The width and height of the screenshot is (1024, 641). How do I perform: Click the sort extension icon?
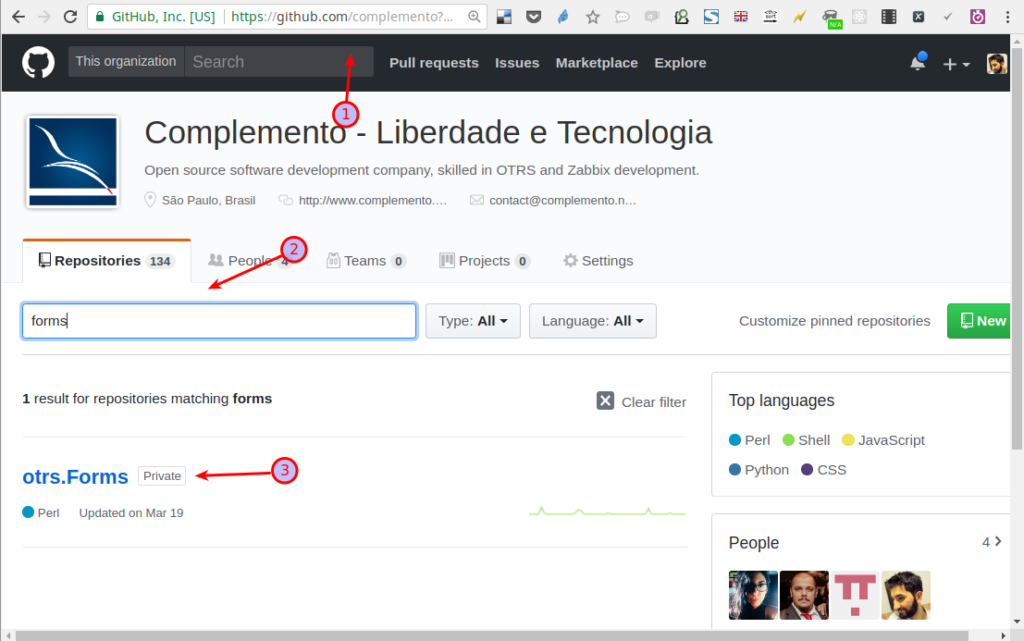click(771, 16)
